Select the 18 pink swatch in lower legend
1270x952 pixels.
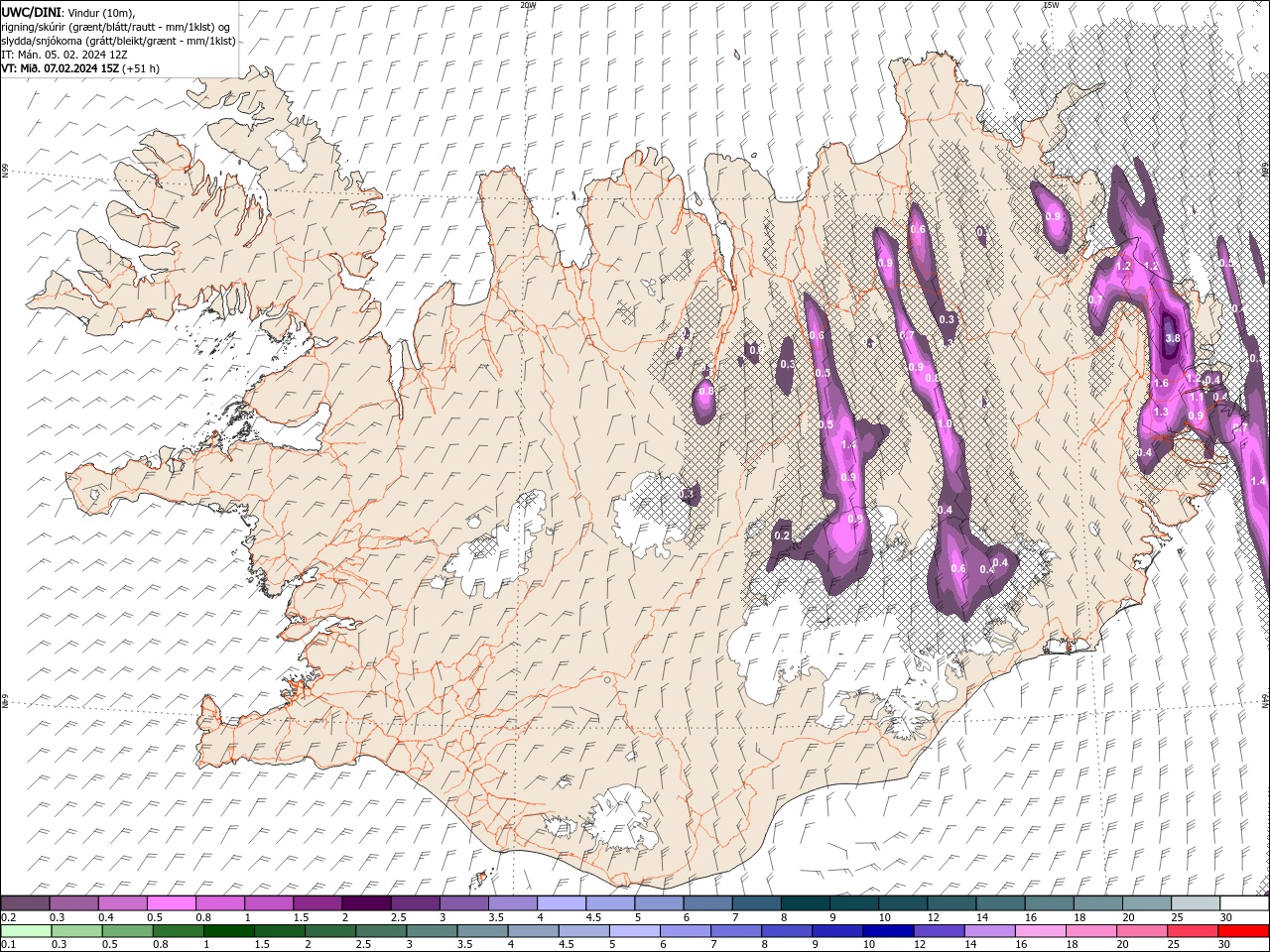pyautogui.click(x=1090, y=930)
